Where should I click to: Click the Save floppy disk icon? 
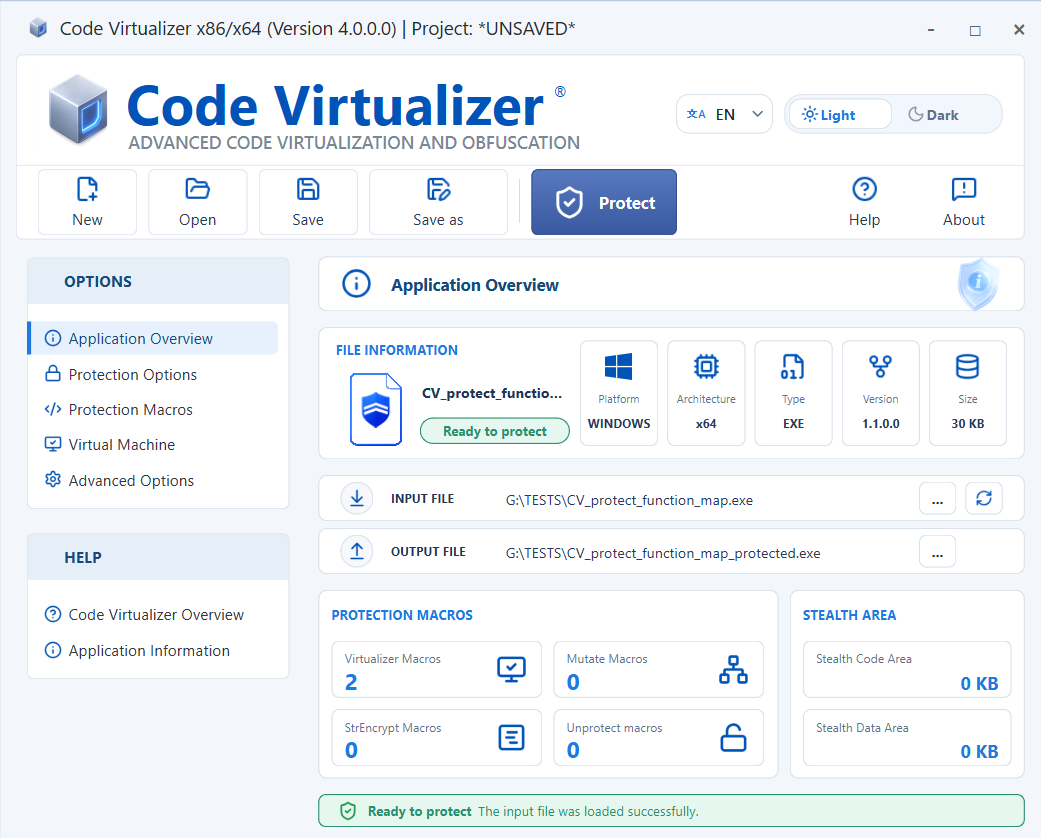point(308,189)
